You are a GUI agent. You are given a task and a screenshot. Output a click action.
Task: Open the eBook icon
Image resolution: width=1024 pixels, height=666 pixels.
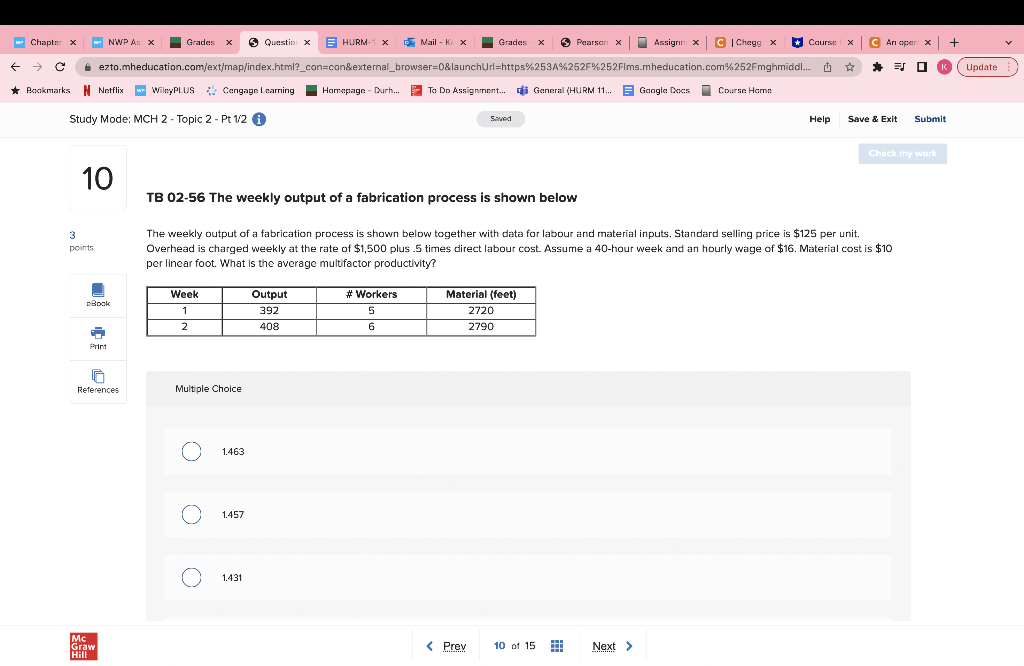pyautogui.click(x=98, y=295)
